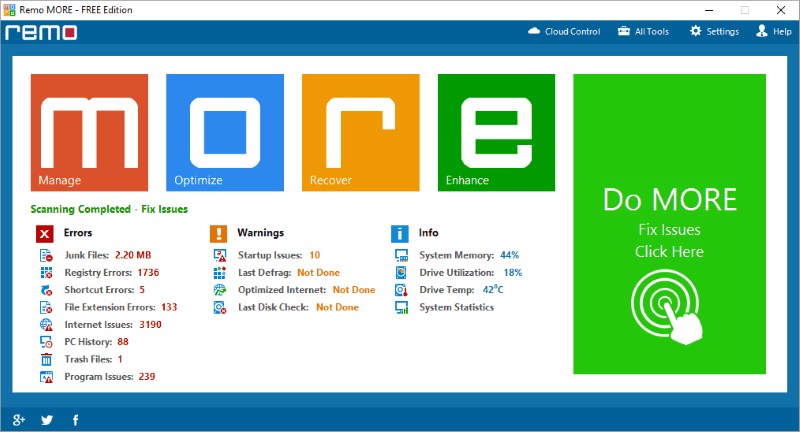Open the Enhance tile
The image size is (800, 432).
click(496, 133)
